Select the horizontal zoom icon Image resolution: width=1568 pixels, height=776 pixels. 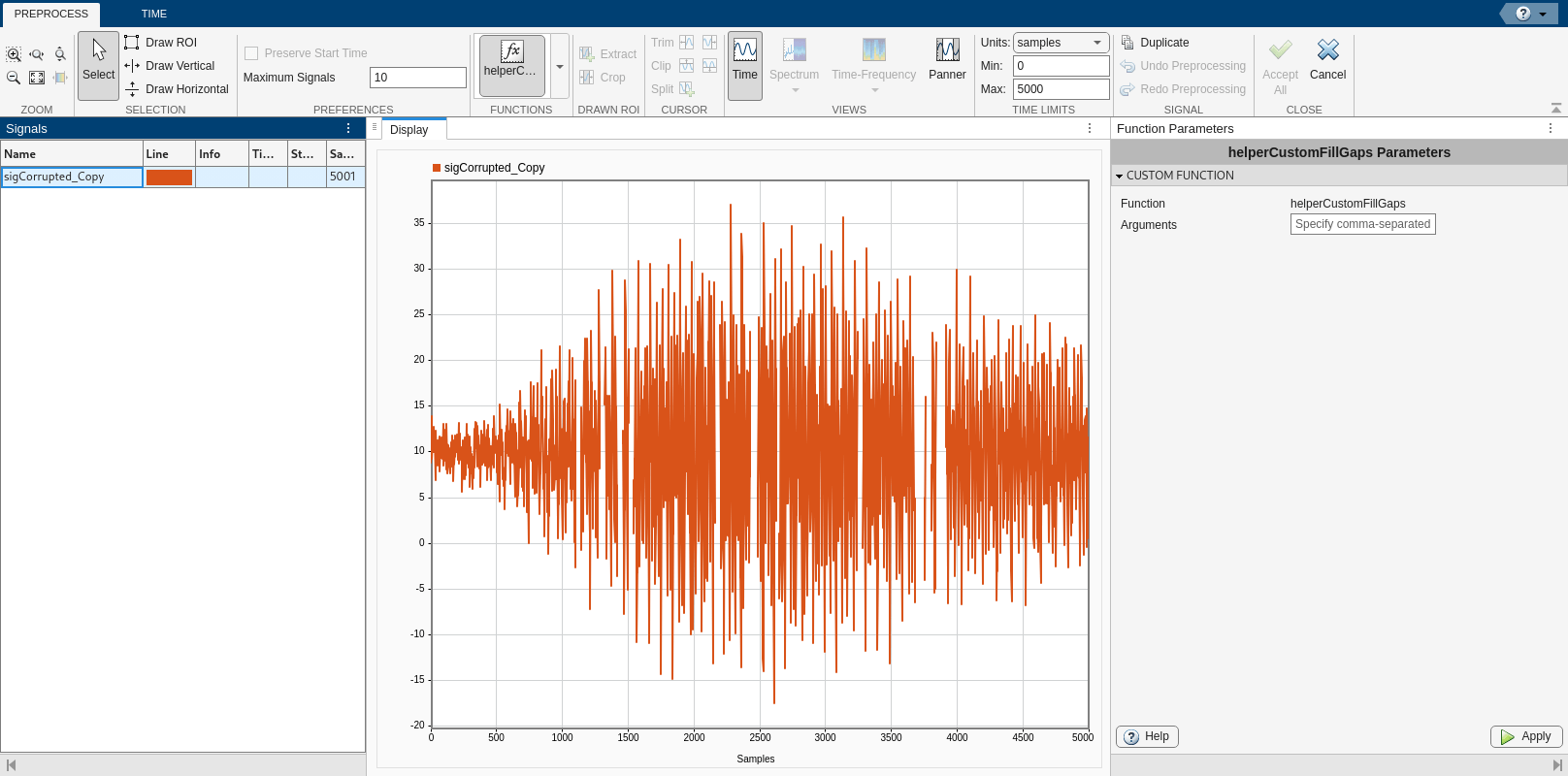[37, 54]
